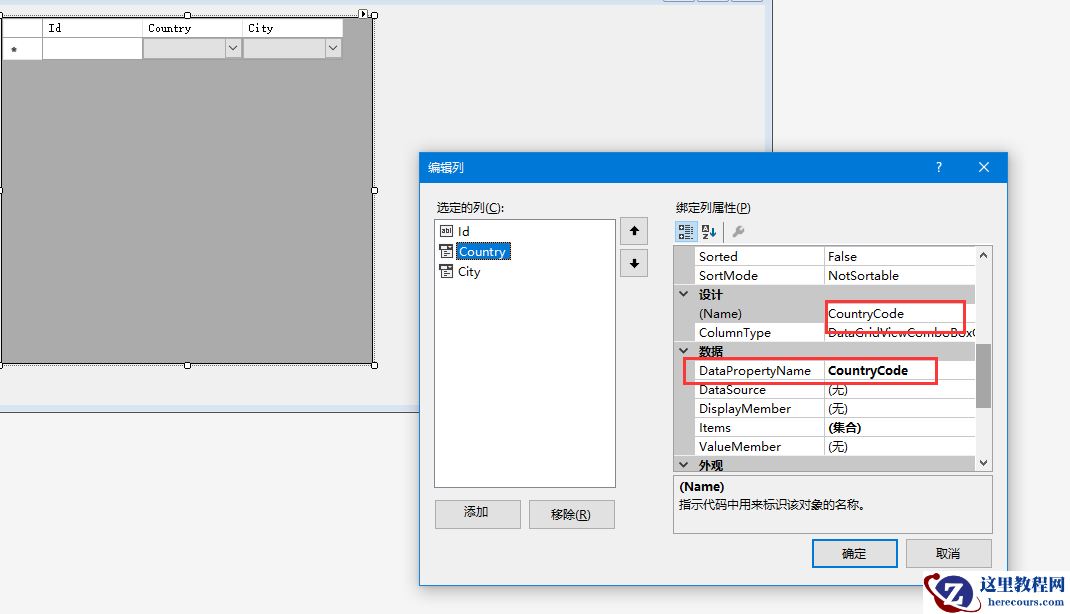Select the DataPropertyName property label
The image size is (1070, 614).
click(x=755, y=370)
